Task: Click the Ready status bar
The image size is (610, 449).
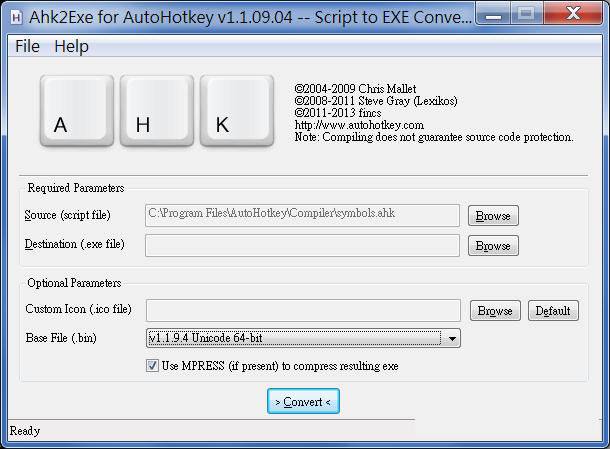Action: point(300,432)
